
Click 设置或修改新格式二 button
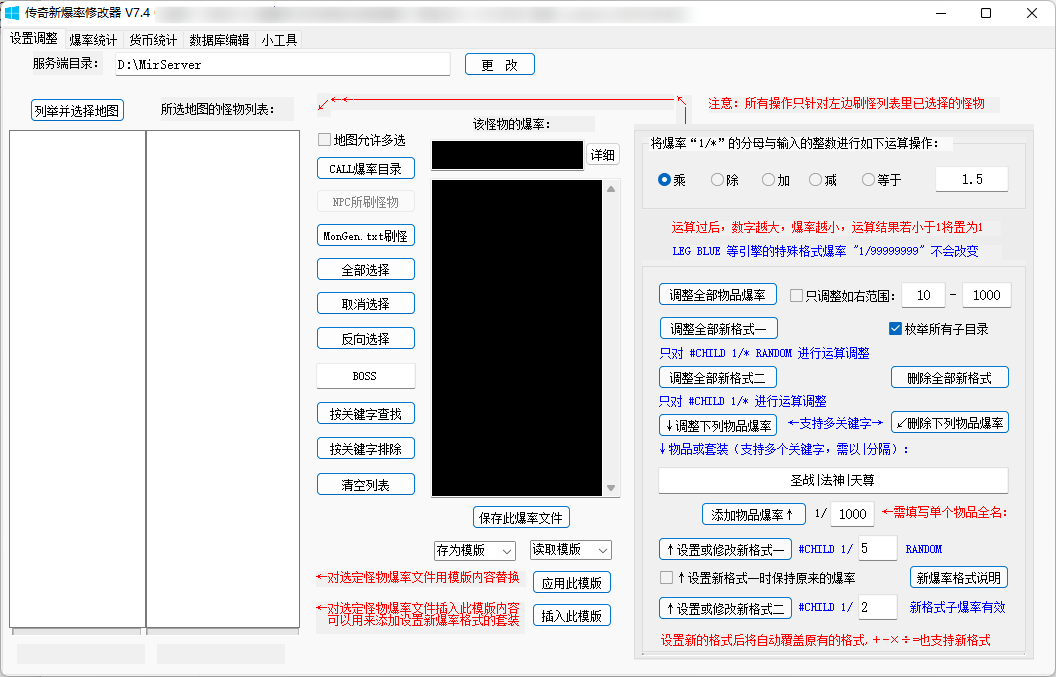725,608
